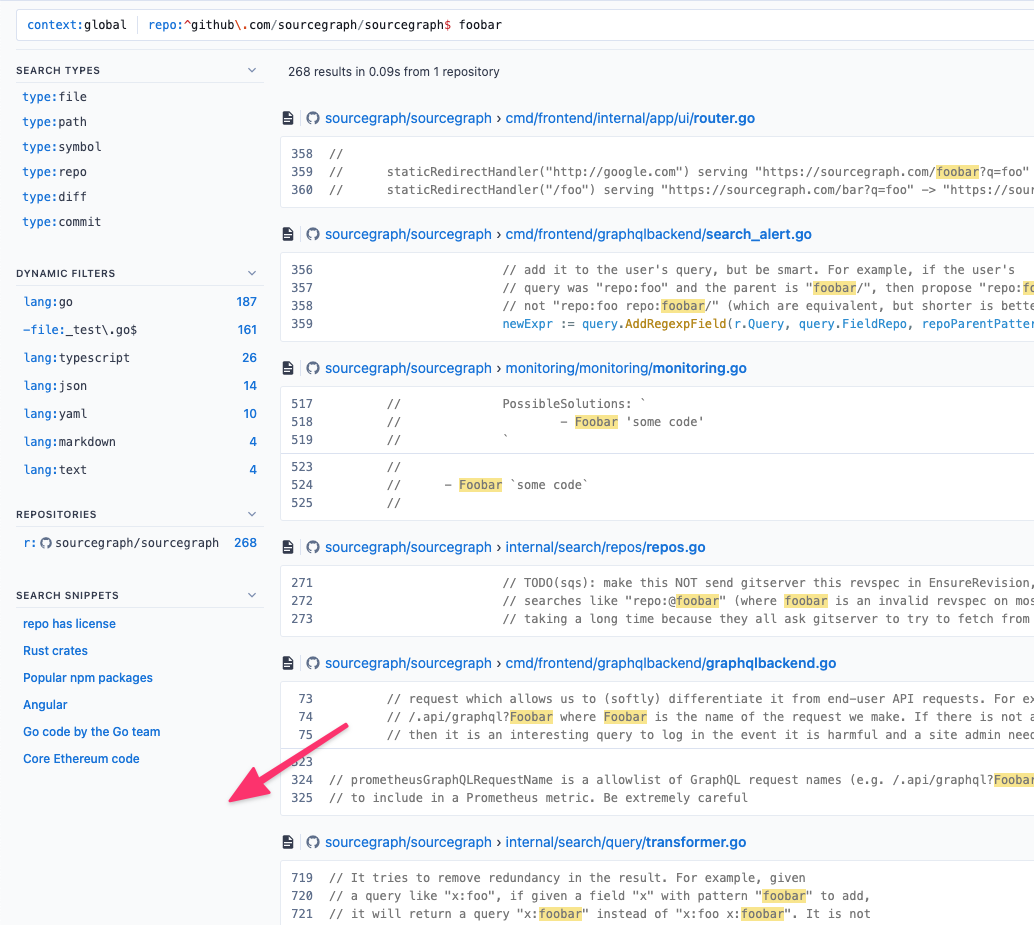Filter results by lang:text

[140, 470]
